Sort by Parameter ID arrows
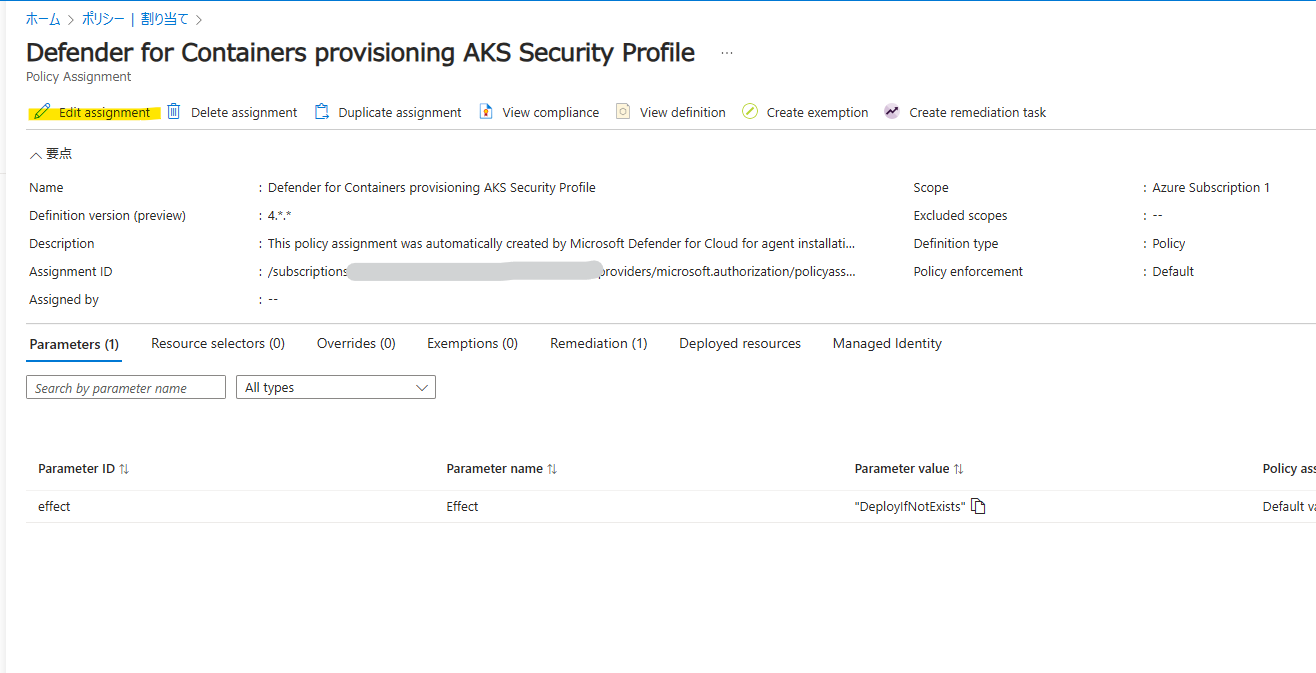 124,468
